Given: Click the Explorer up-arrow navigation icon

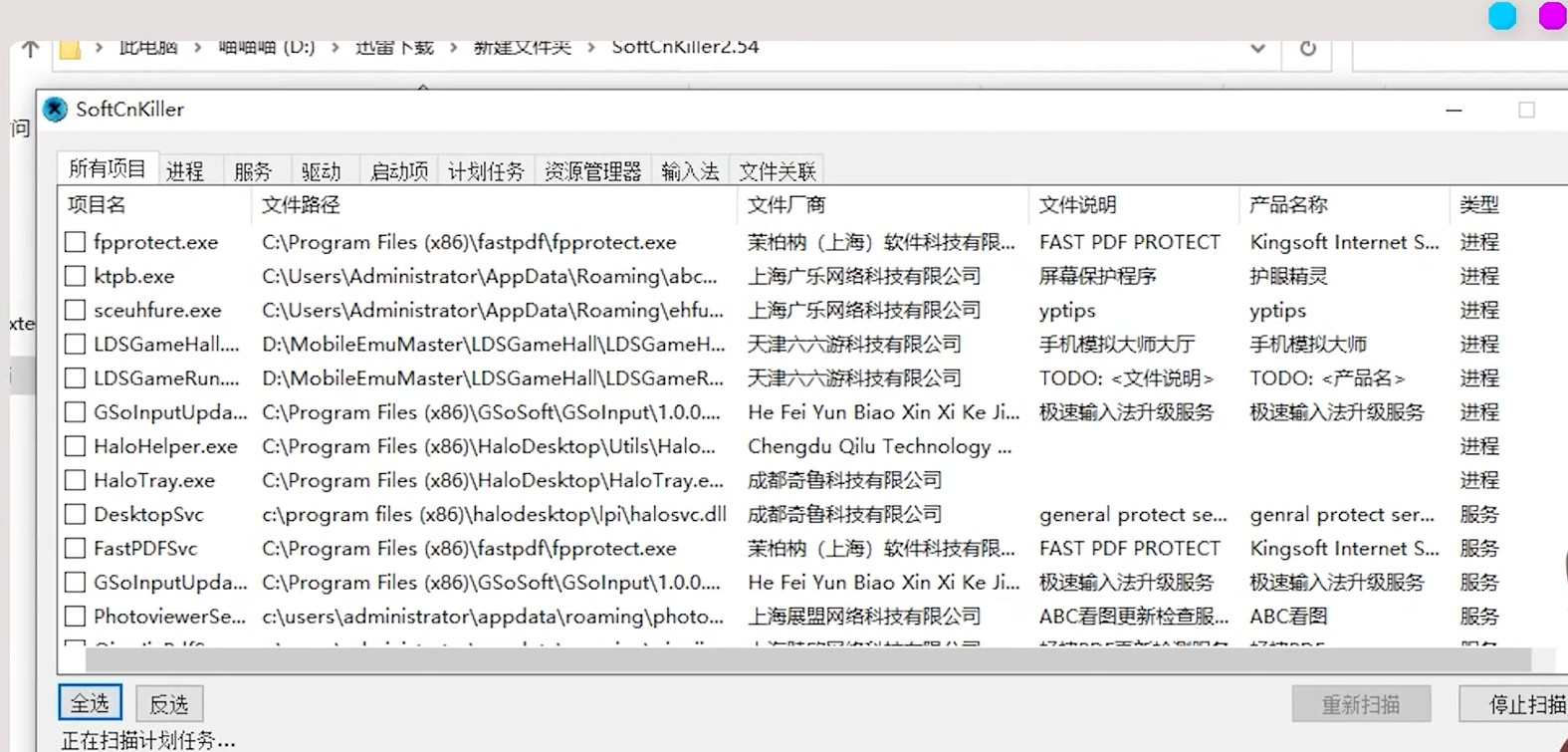Looking at the screenshot, I should pos(31,49).
